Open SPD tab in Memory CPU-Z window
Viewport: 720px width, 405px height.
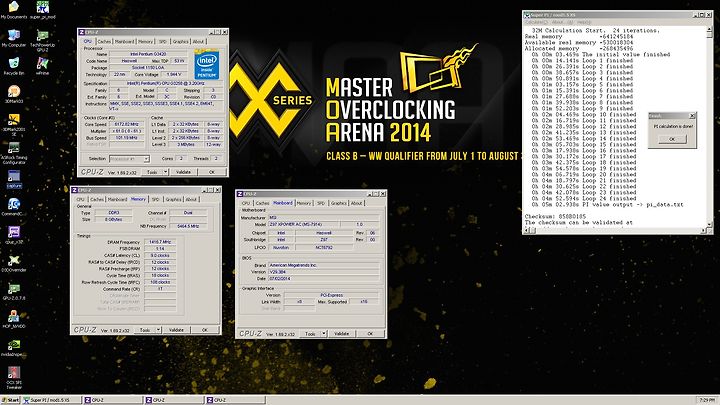tap(155, 199)
